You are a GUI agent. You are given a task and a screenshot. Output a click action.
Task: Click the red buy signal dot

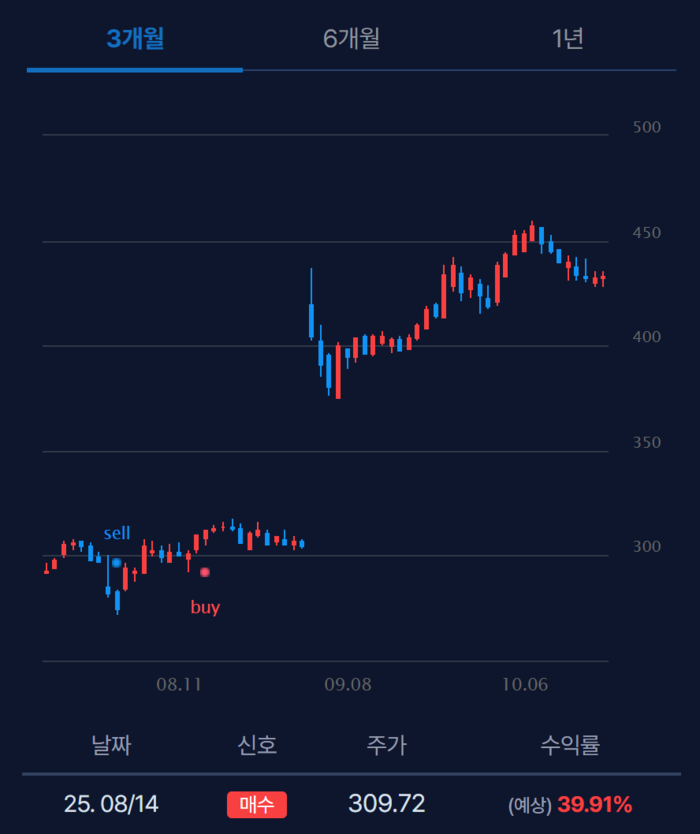tap(205, 572)
